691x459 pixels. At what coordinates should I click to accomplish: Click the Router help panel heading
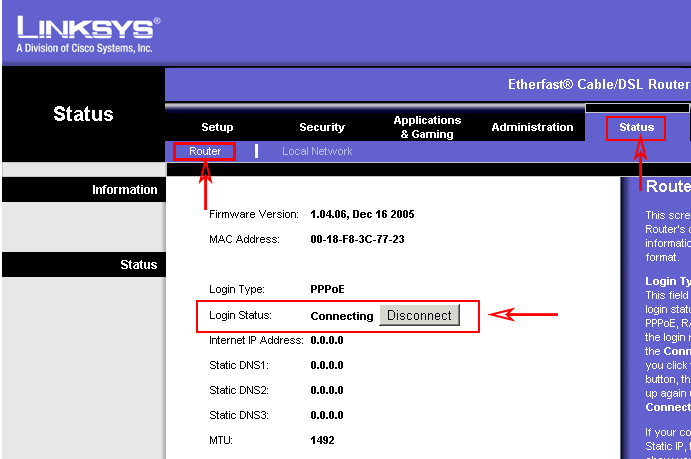pyautogui.click(x=667, y=187)
